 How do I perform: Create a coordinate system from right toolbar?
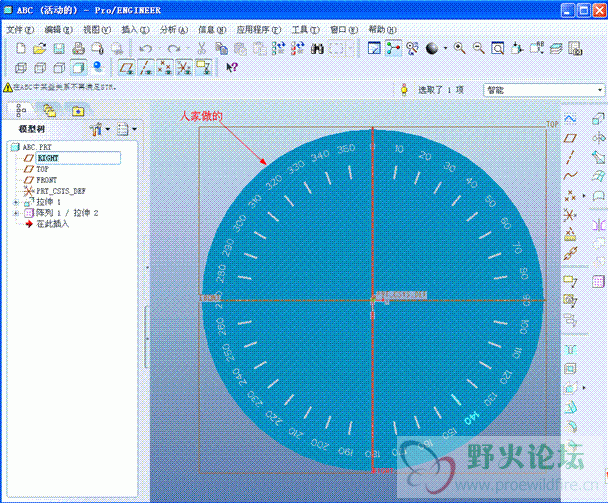click(570, 214)
